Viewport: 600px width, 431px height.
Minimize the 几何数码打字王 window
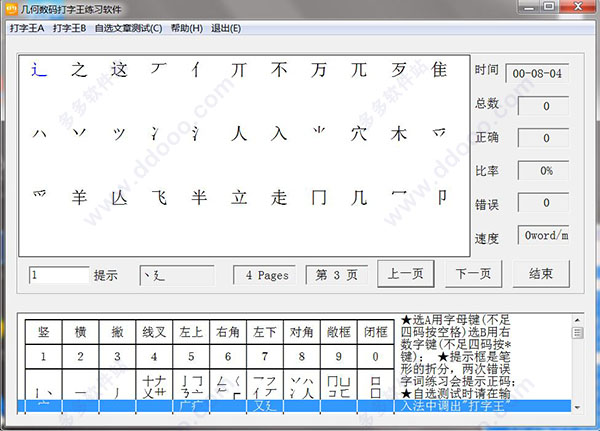point(529,7)
